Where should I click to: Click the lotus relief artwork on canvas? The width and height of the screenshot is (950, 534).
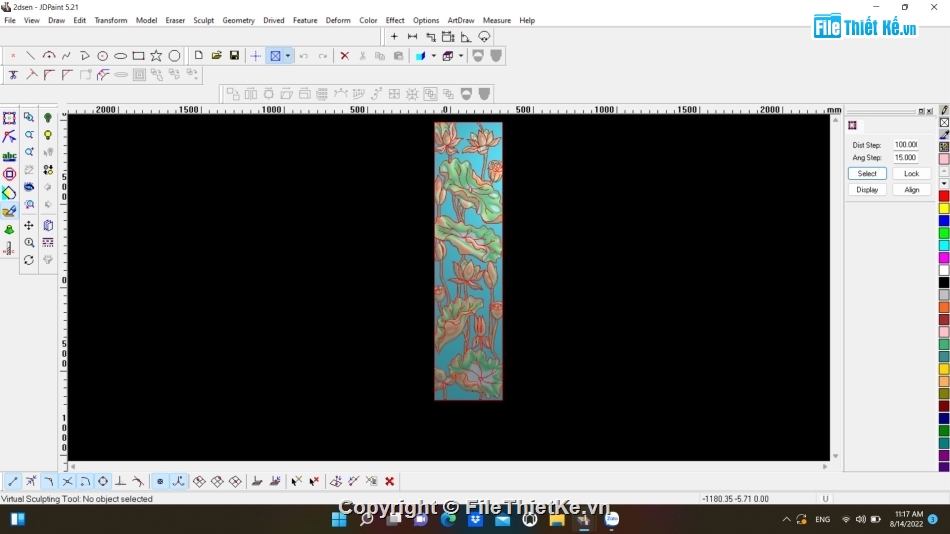coord(468,261)
